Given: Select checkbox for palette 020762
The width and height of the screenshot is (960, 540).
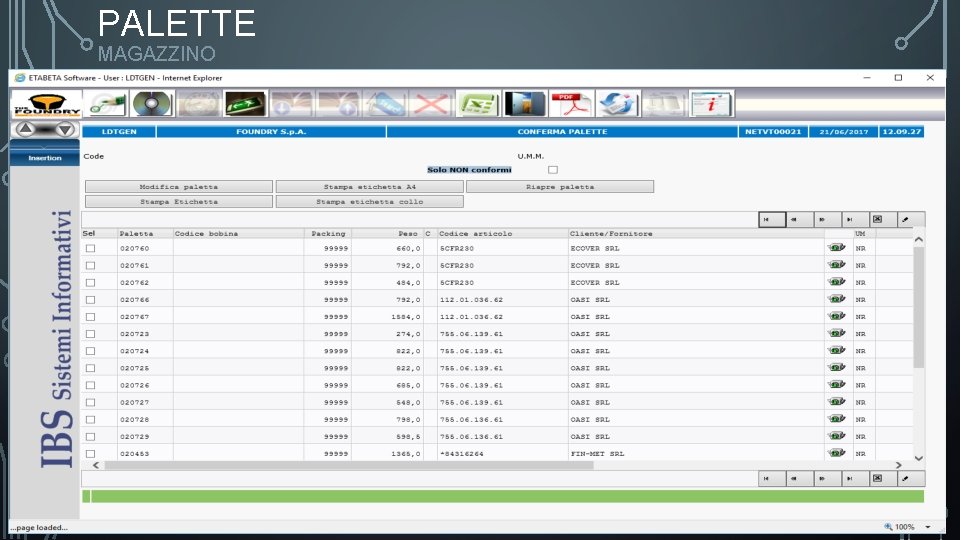Looking at the screenshot, I should (x=91, y=283).
